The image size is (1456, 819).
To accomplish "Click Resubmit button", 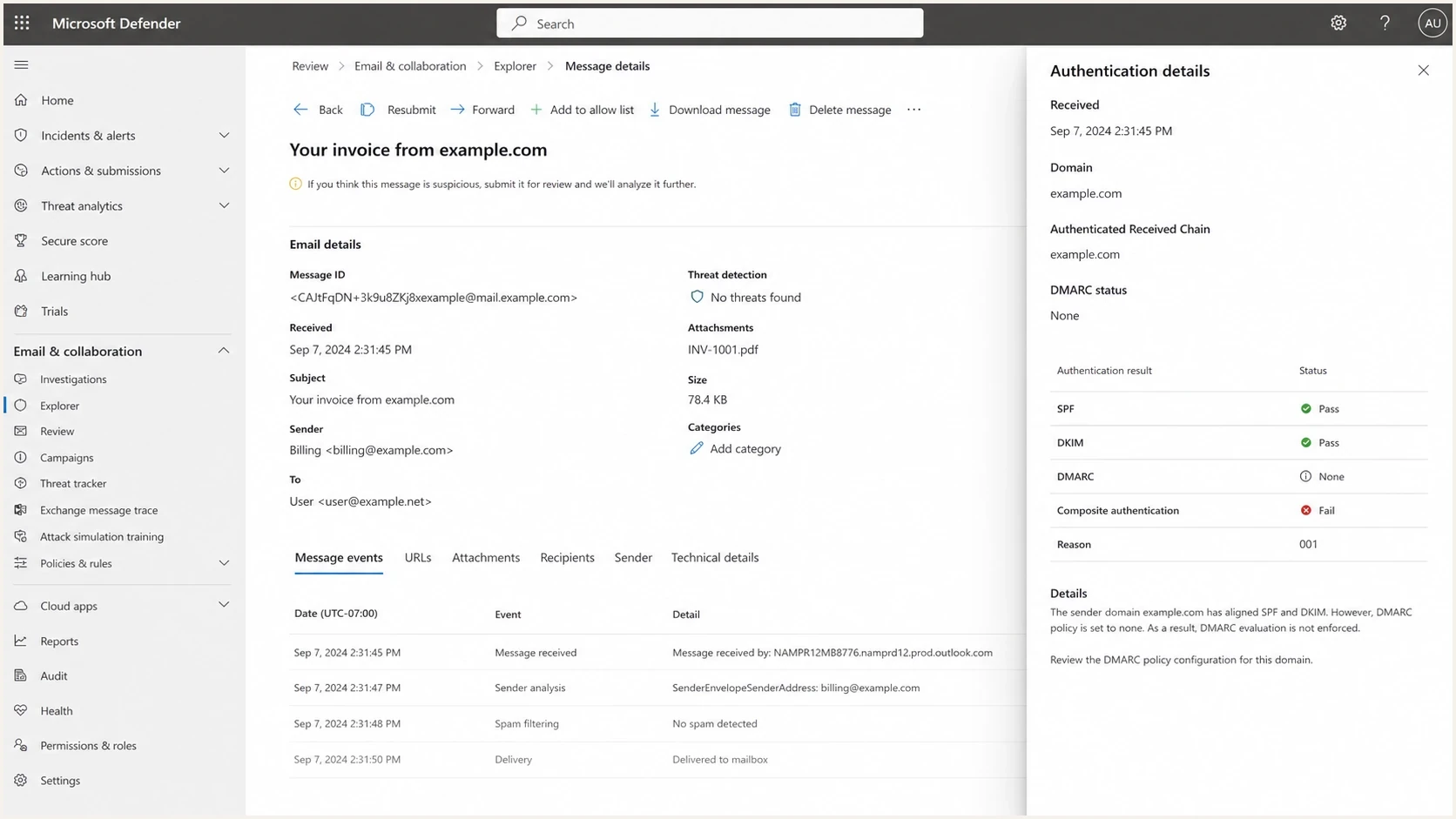I will point(398,110).
